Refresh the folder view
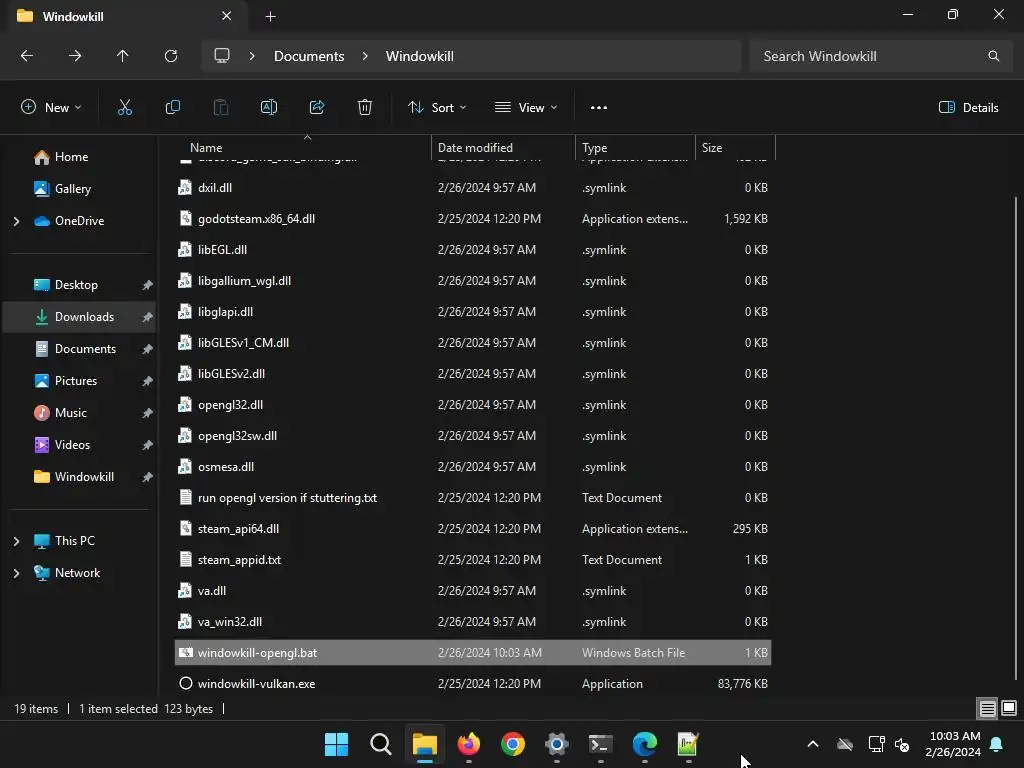 coord(171,56)
